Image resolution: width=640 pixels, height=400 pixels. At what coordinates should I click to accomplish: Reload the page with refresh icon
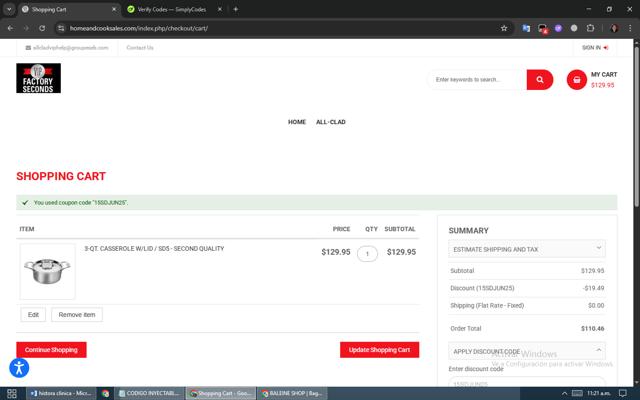click(x=42, y=28)
